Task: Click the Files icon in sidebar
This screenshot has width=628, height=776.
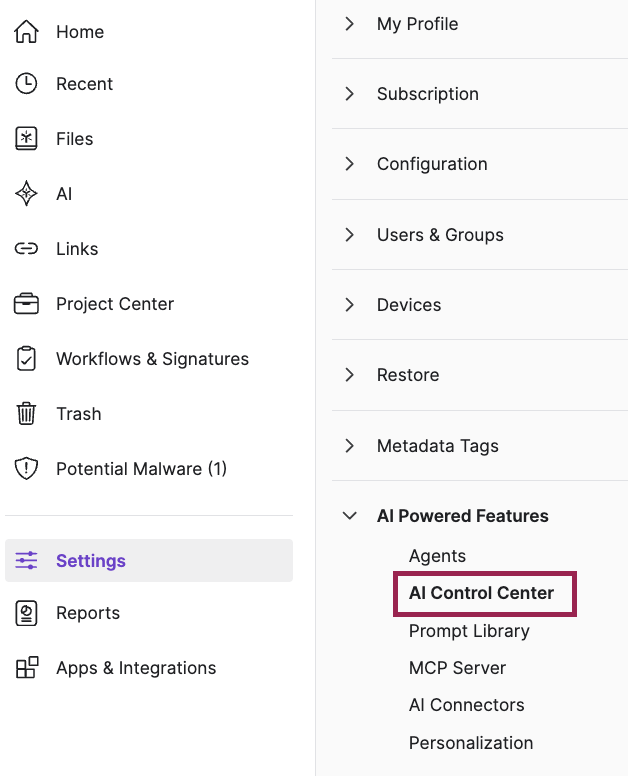Action: pyautogui.click(x=26, y=139)
